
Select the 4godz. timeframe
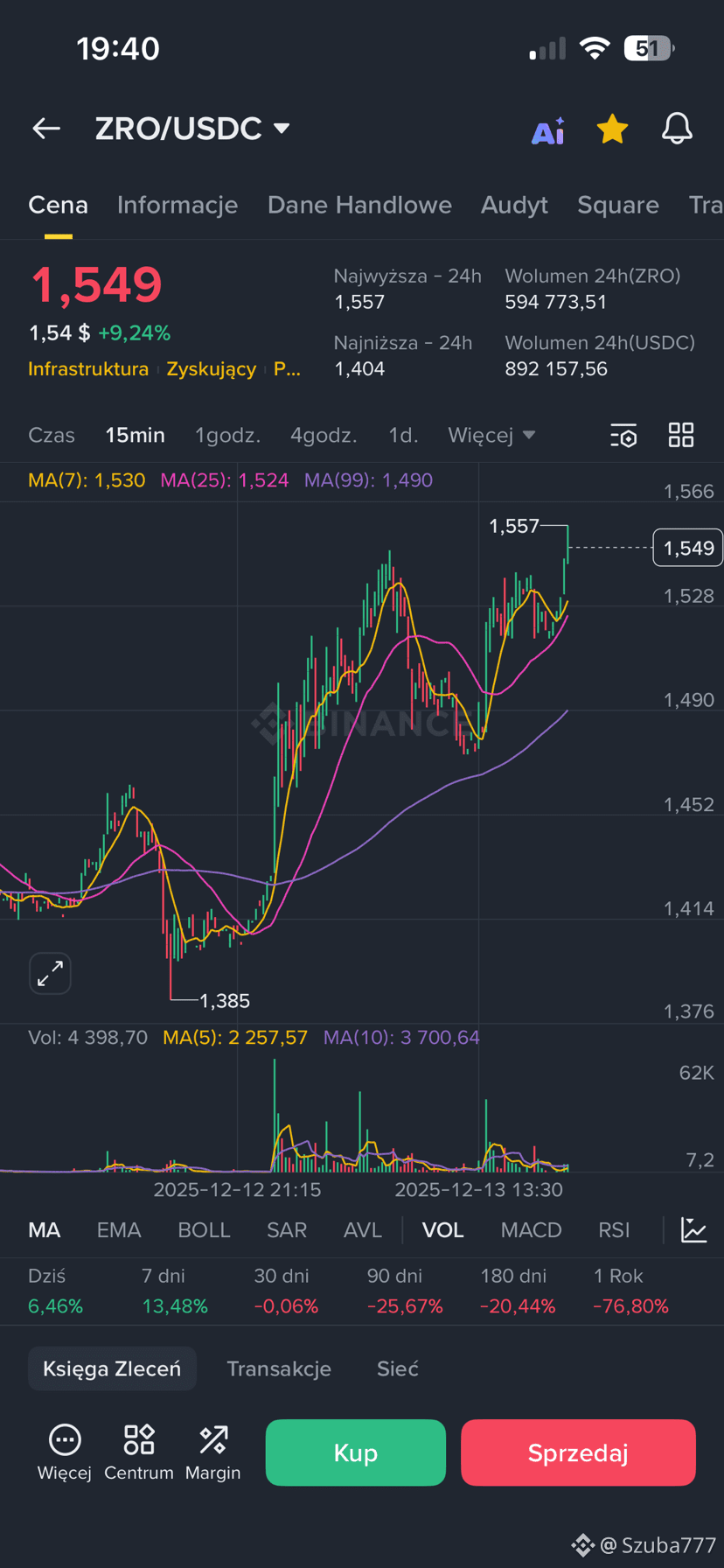point(324,435)
